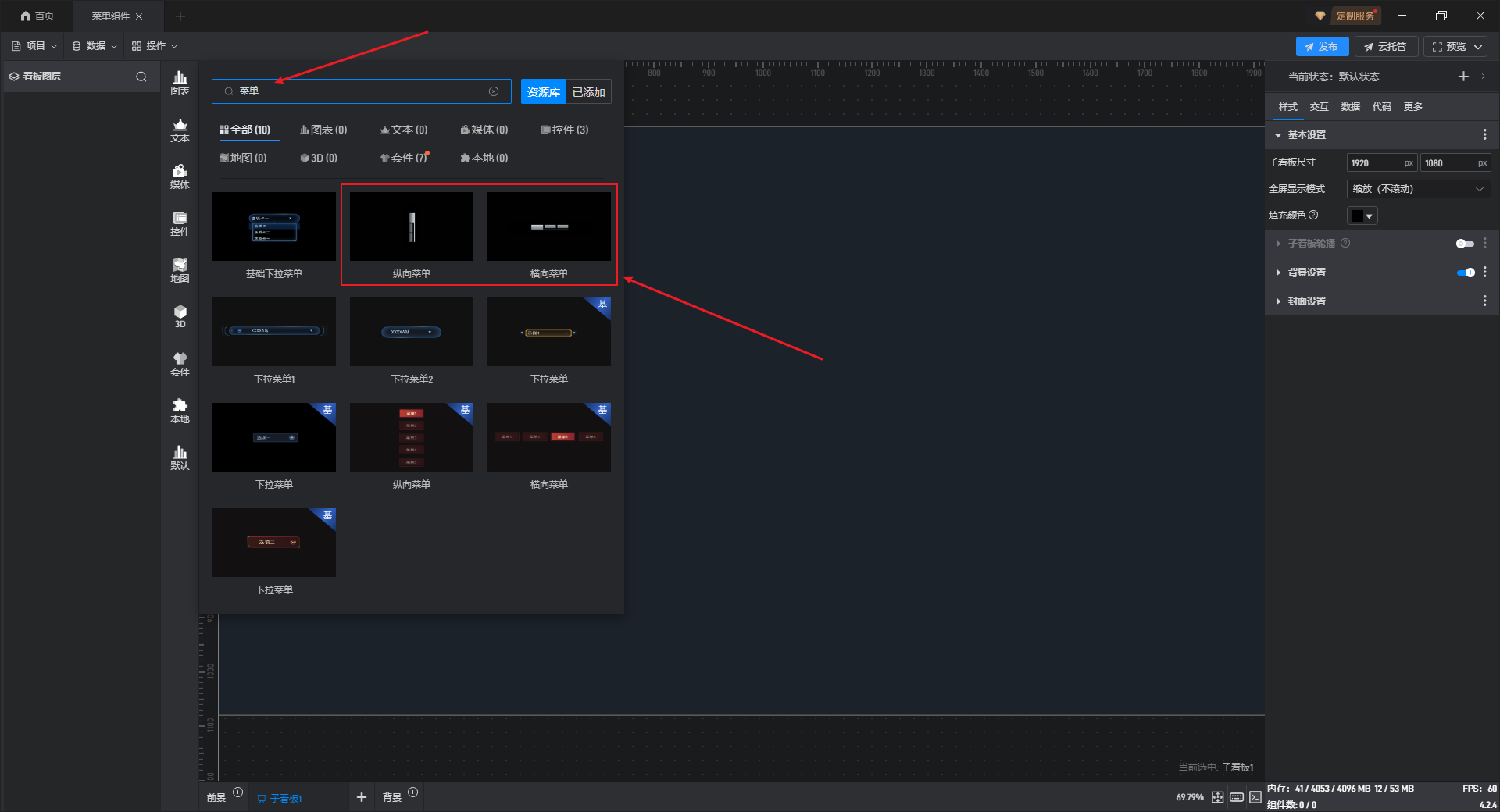Search layers in the 看板图层 panel
This screenshot has height=812, width=1500.
click(141, 77)
